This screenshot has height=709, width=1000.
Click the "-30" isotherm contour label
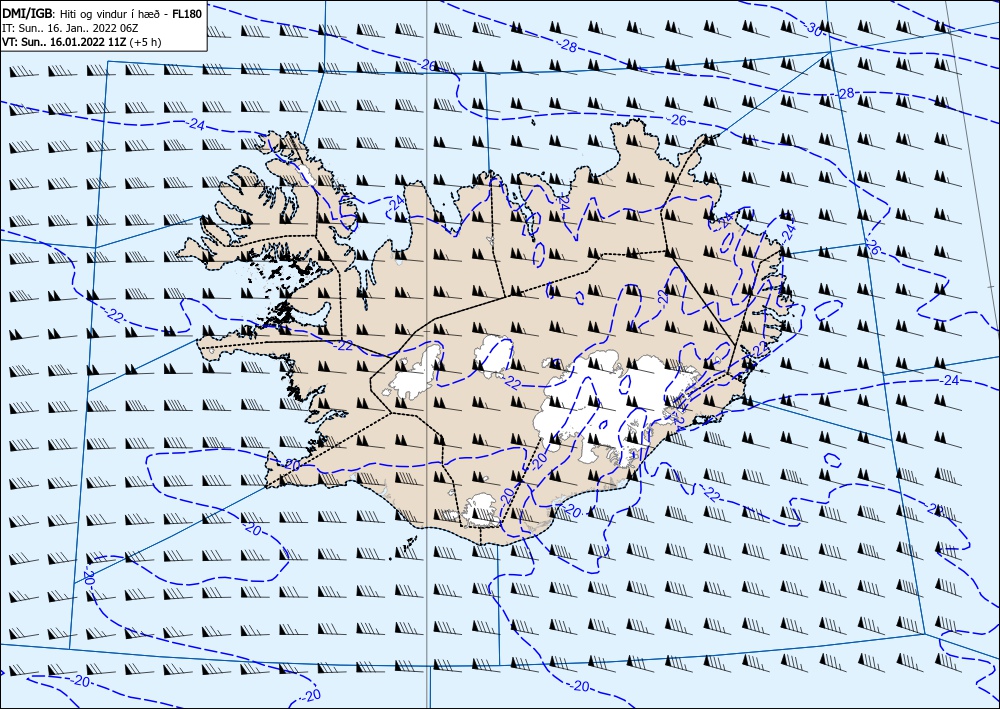pos(813,29)
